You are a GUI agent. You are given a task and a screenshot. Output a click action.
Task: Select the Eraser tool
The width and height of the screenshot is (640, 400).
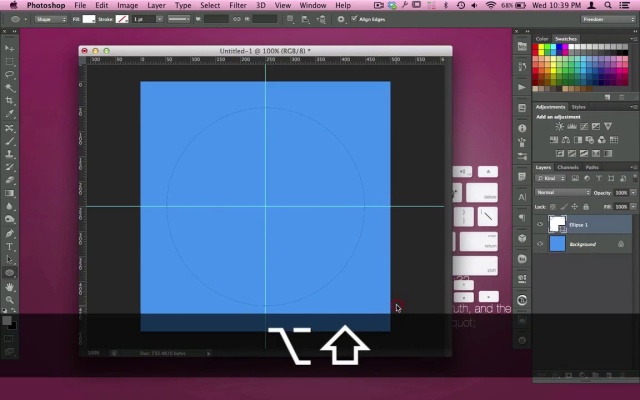[x=9, y=180]
